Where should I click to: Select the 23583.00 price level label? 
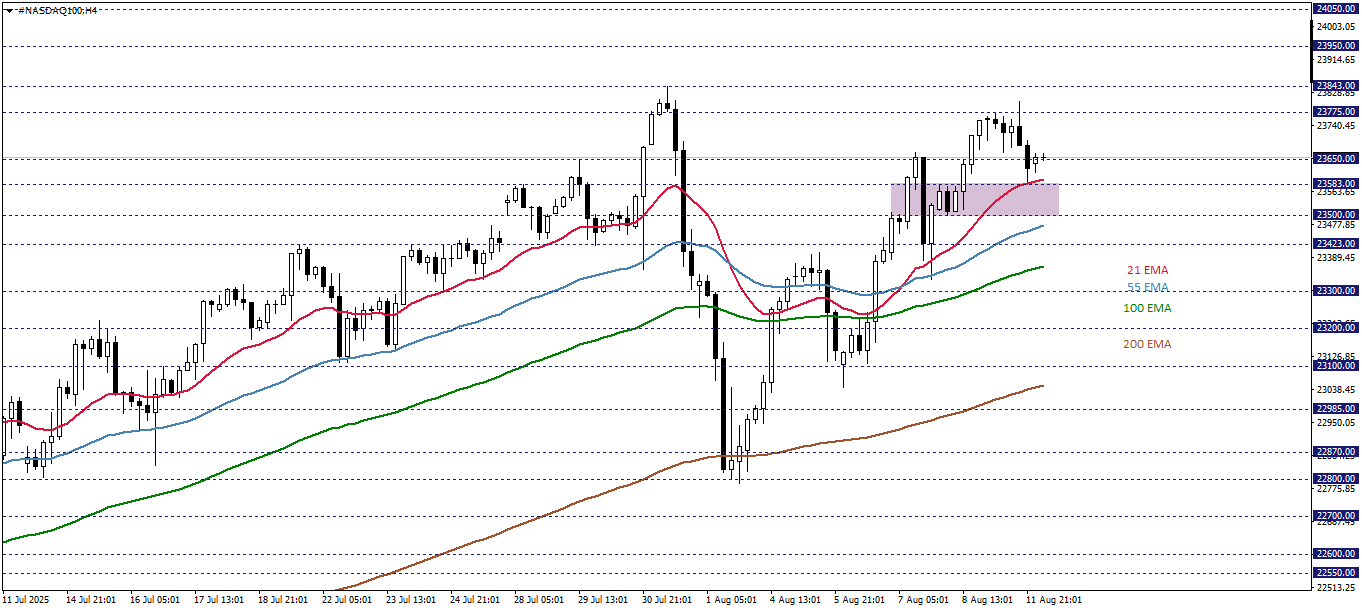1336,184
